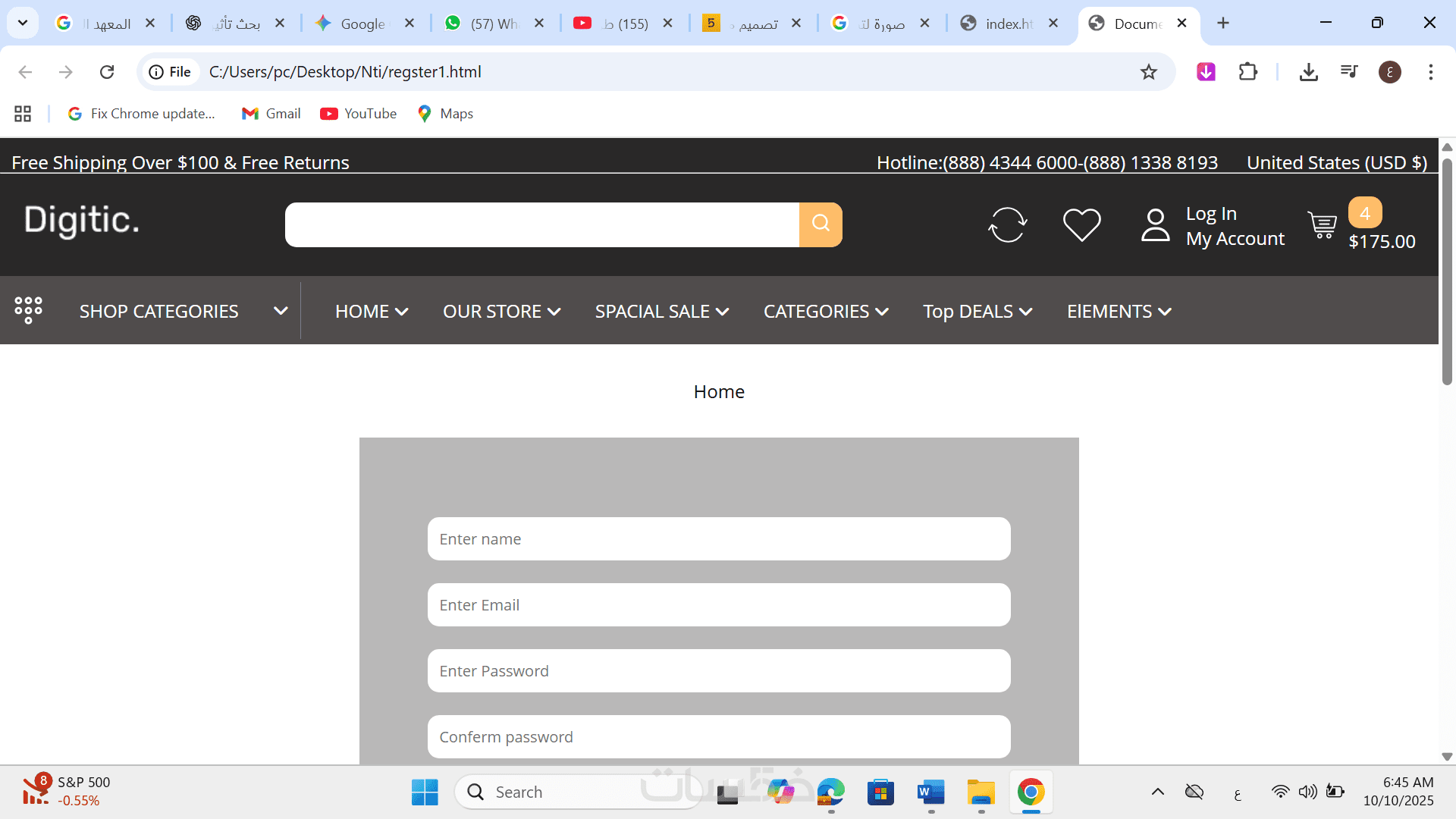Bookmark page with star icon
Viewport: 1456px width, 819px height.
[1148, 72]
